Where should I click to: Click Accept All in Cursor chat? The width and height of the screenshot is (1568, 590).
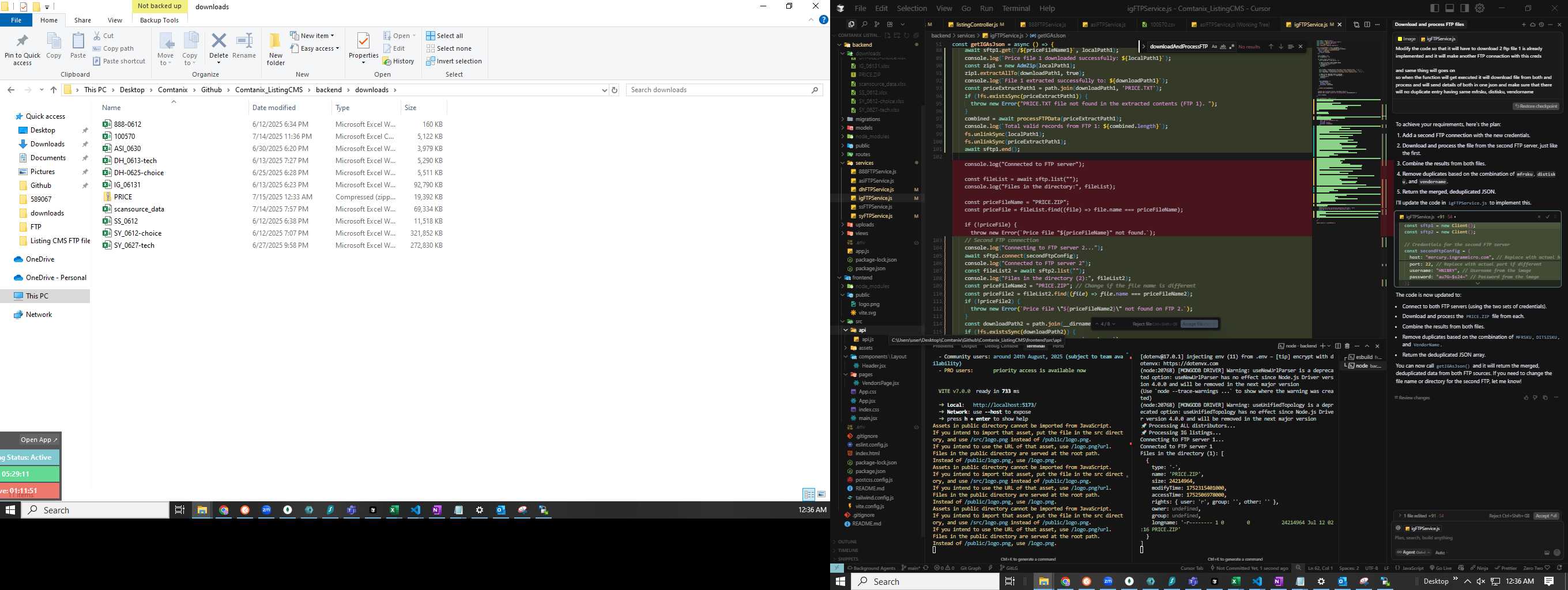(1546, 516)
